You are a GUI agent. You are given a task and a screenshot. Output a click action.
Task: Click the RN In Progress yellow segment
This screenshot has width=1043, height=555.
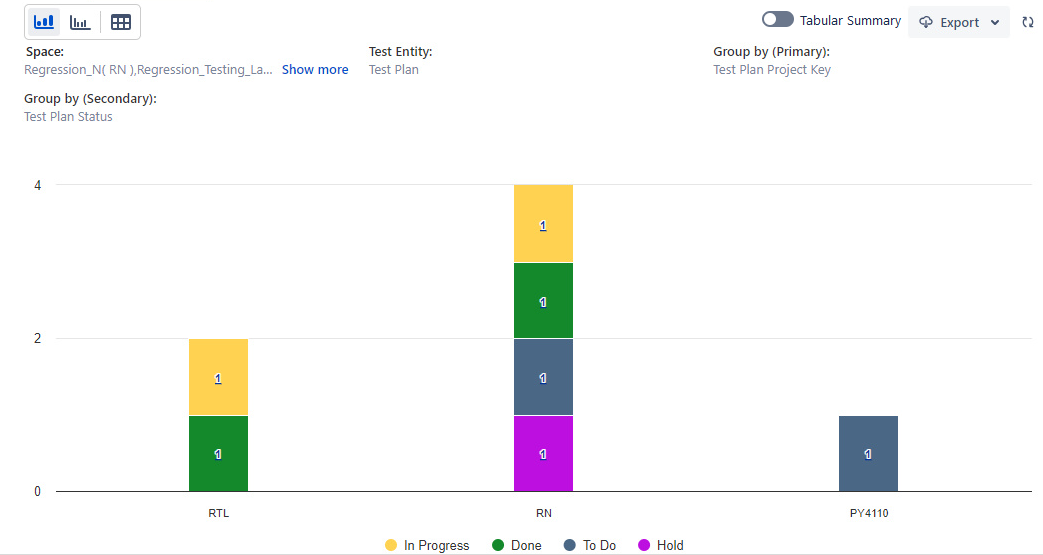(543, 224)
